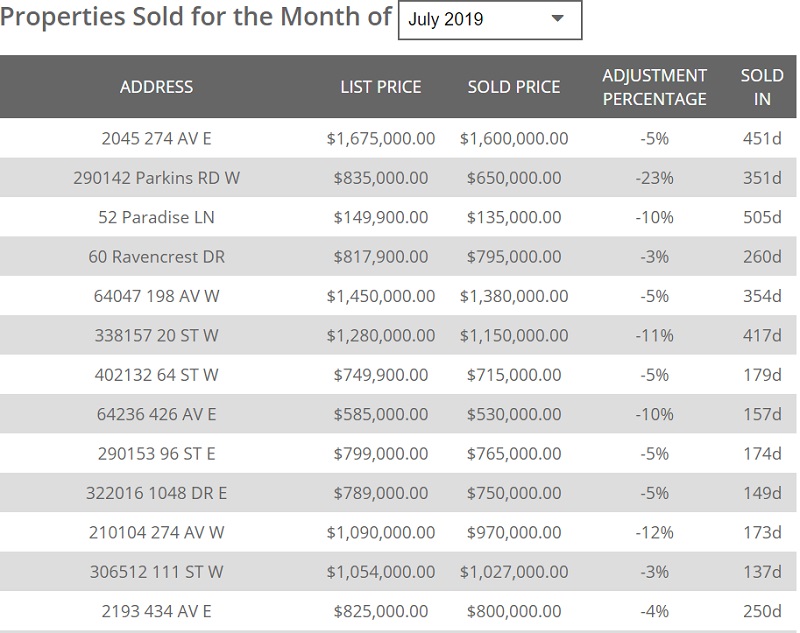The width and height of the screenshot is (800, 633).
Task: Select the 290142 Parkins RD W row
Action: [156, 178]
